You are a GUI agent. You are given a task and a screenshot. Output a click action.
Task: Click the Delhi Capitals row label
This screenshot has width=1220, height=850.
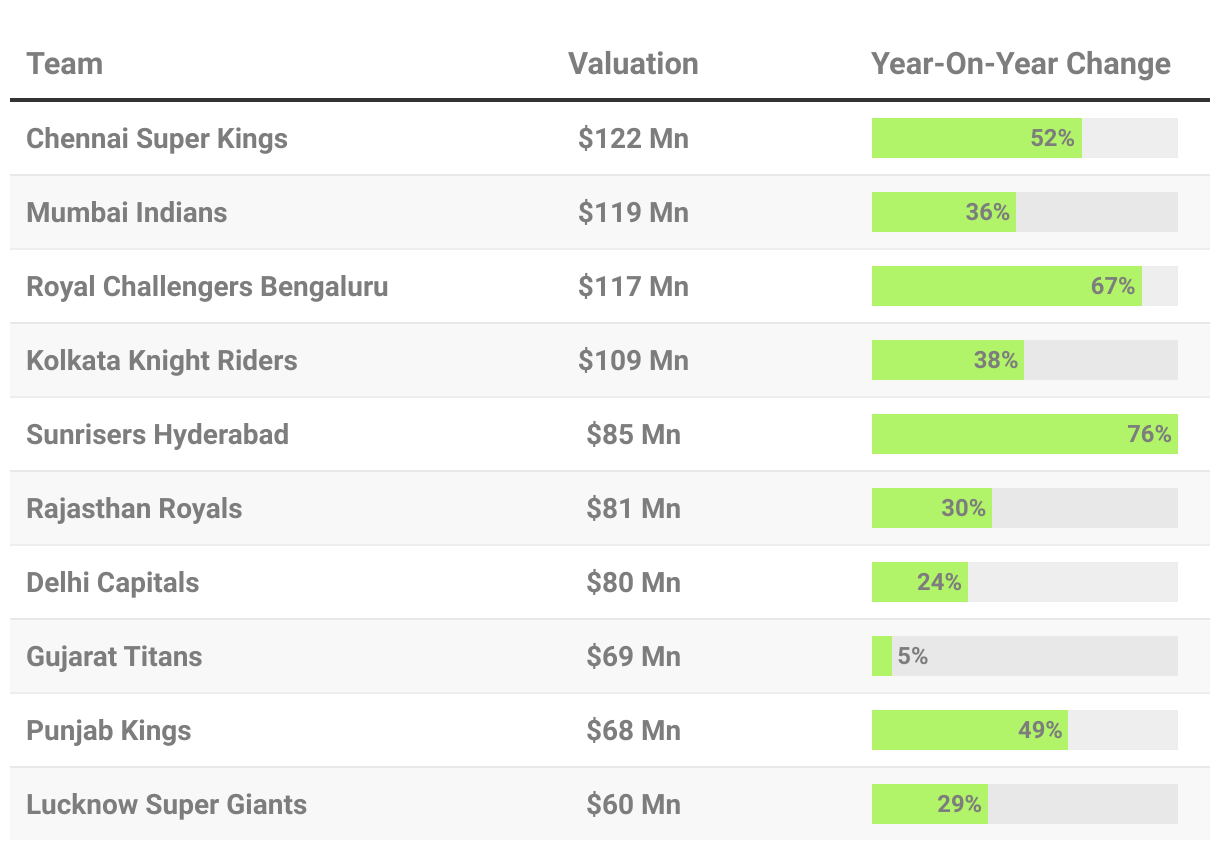[x=113, y=582]
